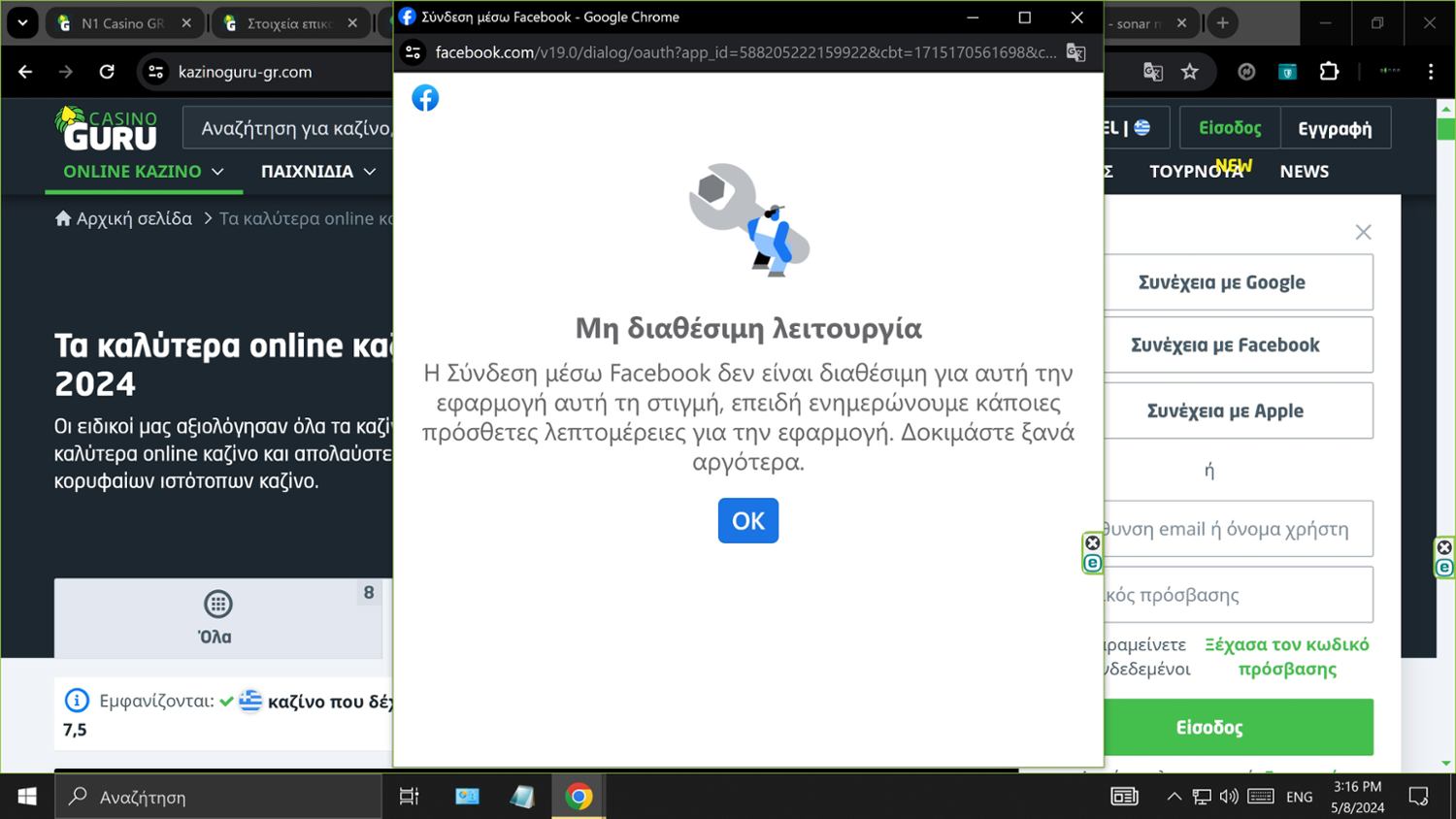
Task: Open Chrome from the taskbar
Action: (x=579, y=797)
